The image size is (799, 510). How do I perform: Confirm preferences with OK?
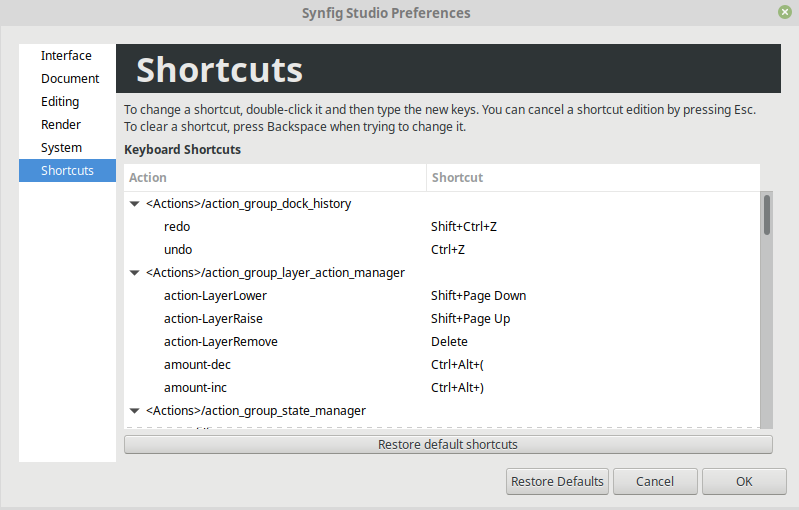(744, 481)
